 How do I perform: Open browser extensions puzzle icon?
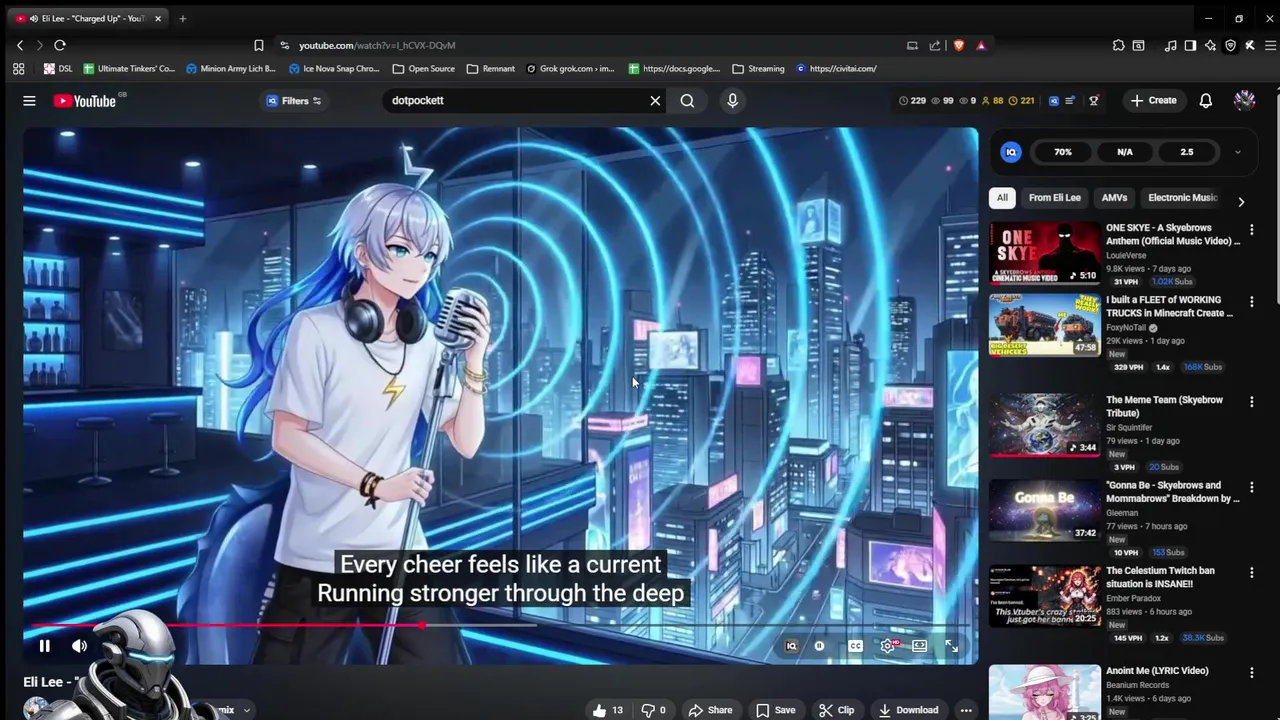pos(1118,45)
